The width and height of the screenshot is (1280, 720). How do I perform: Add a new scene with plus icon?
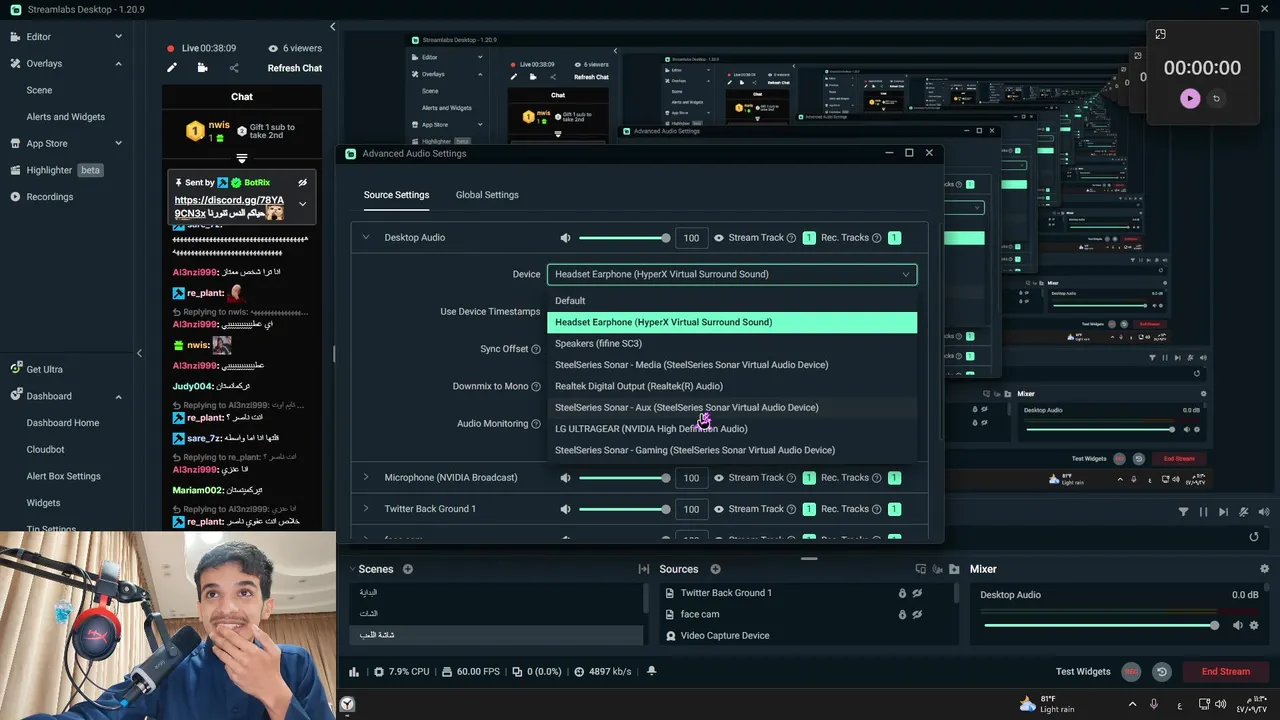(x=408, y=569)
